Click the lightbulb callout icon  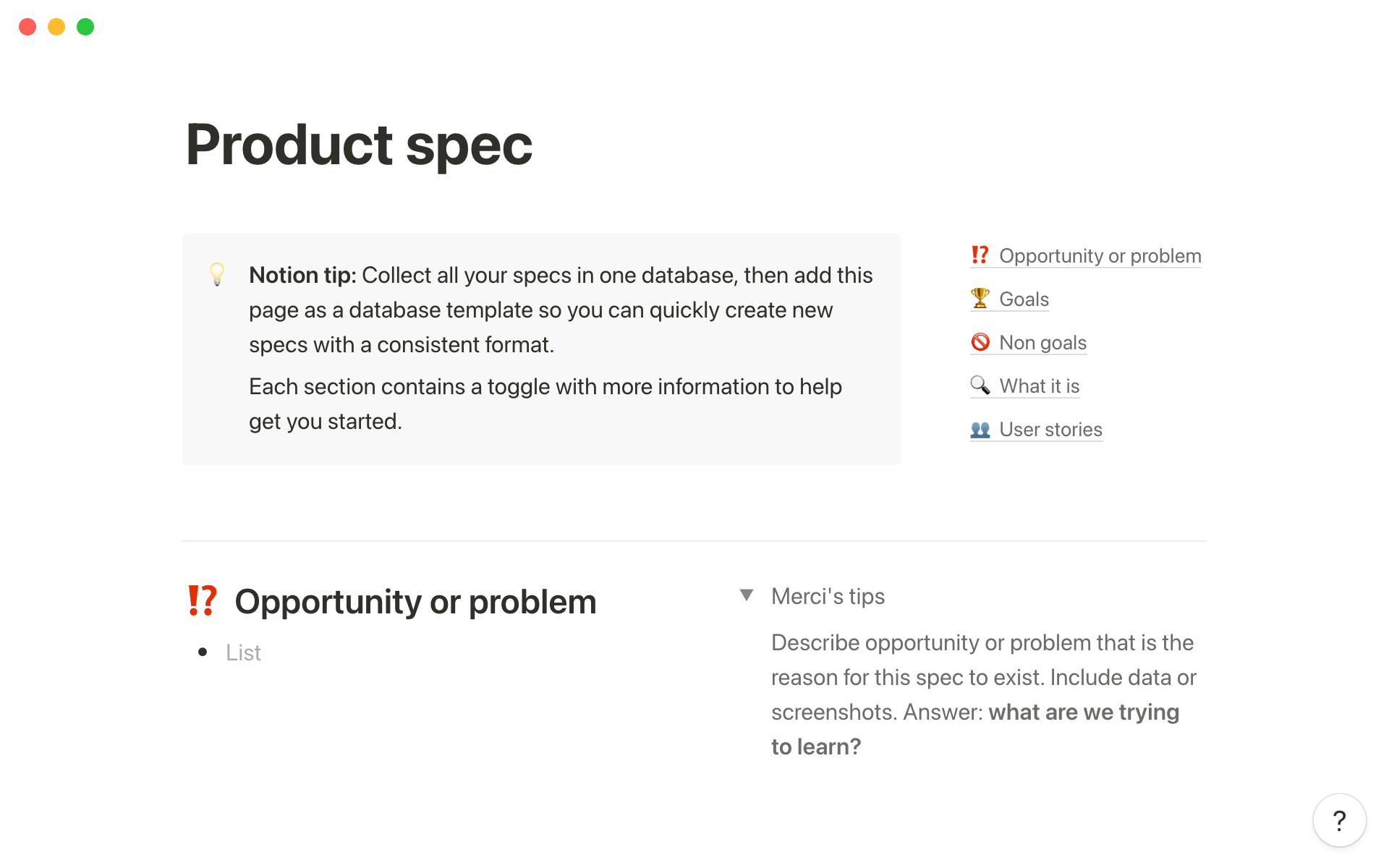click(x=217, y=274)
